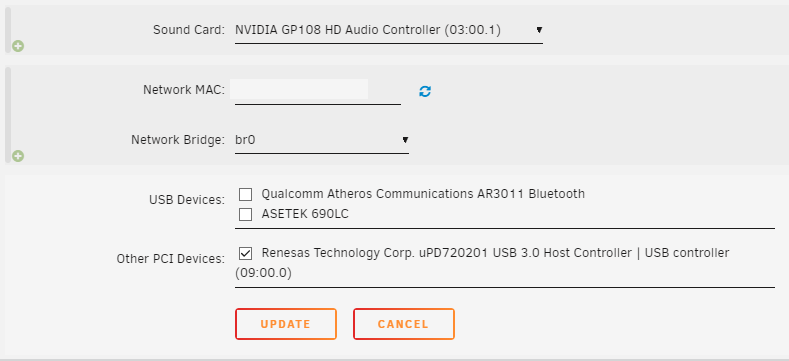The height and width of the screenshot is (361, 789).
Task: Open the br0 network bridge selector
Action: (x=322, y=140)
